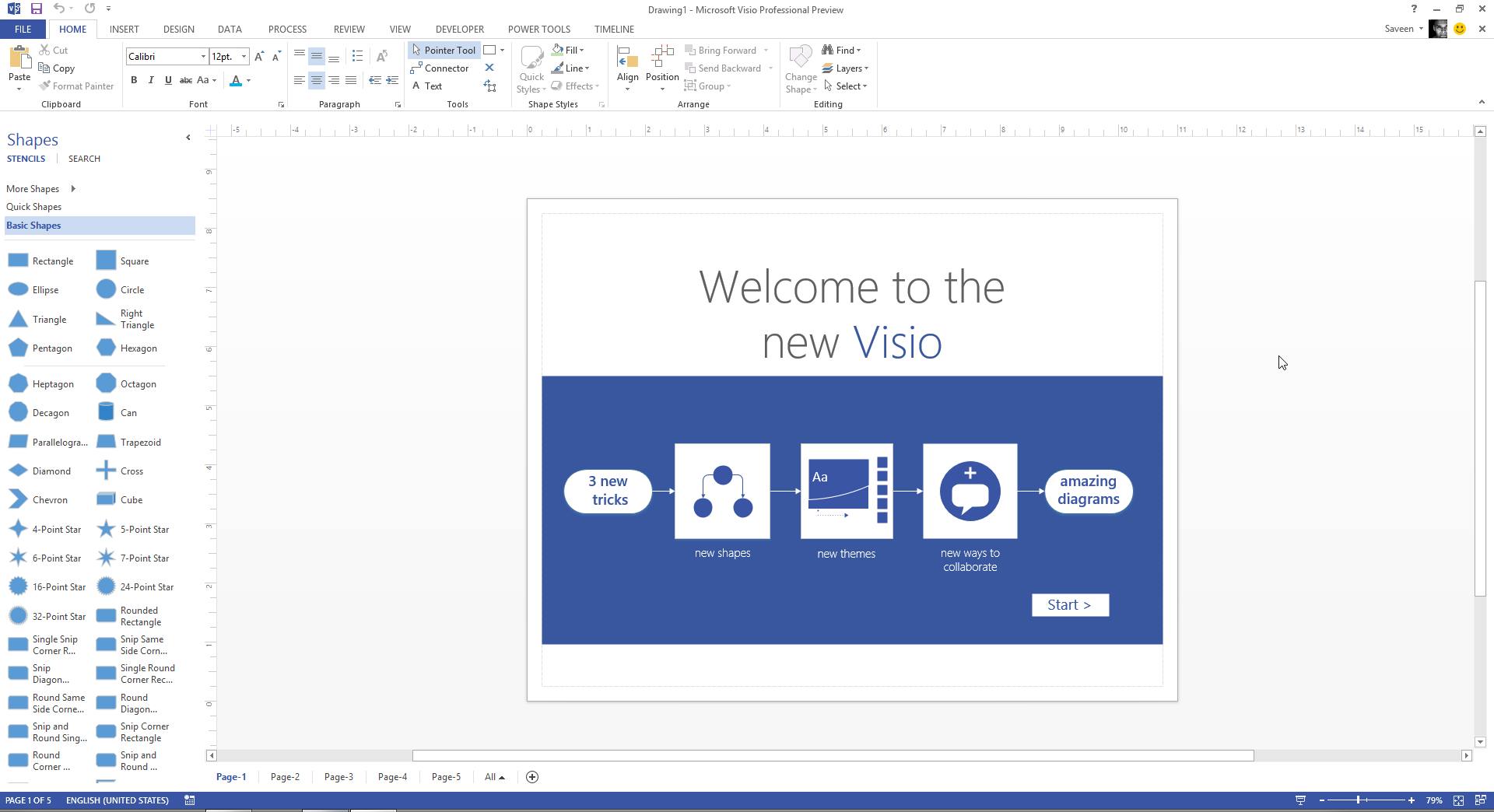Click the bullets list icon
Screen dimensions: 1494x812
pos(357,56)
